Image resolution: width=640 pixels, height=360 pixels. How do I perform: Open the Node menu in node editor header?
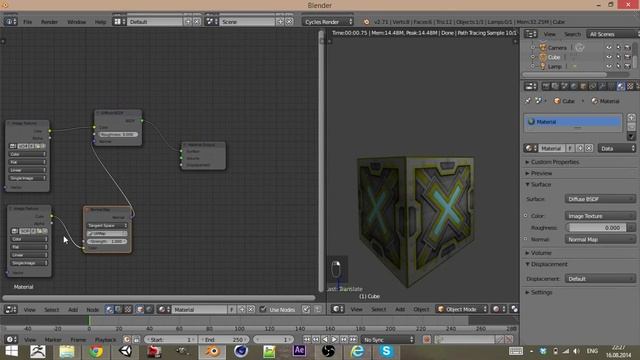point(93,309)
